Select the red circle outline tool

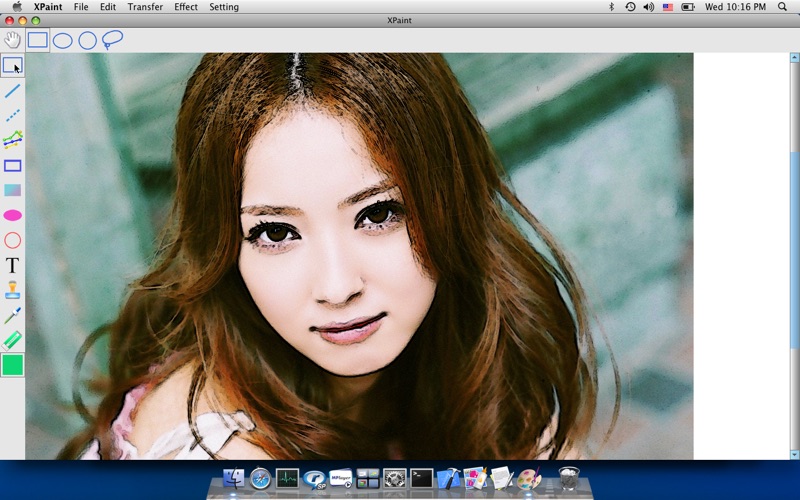coord(12,240)
